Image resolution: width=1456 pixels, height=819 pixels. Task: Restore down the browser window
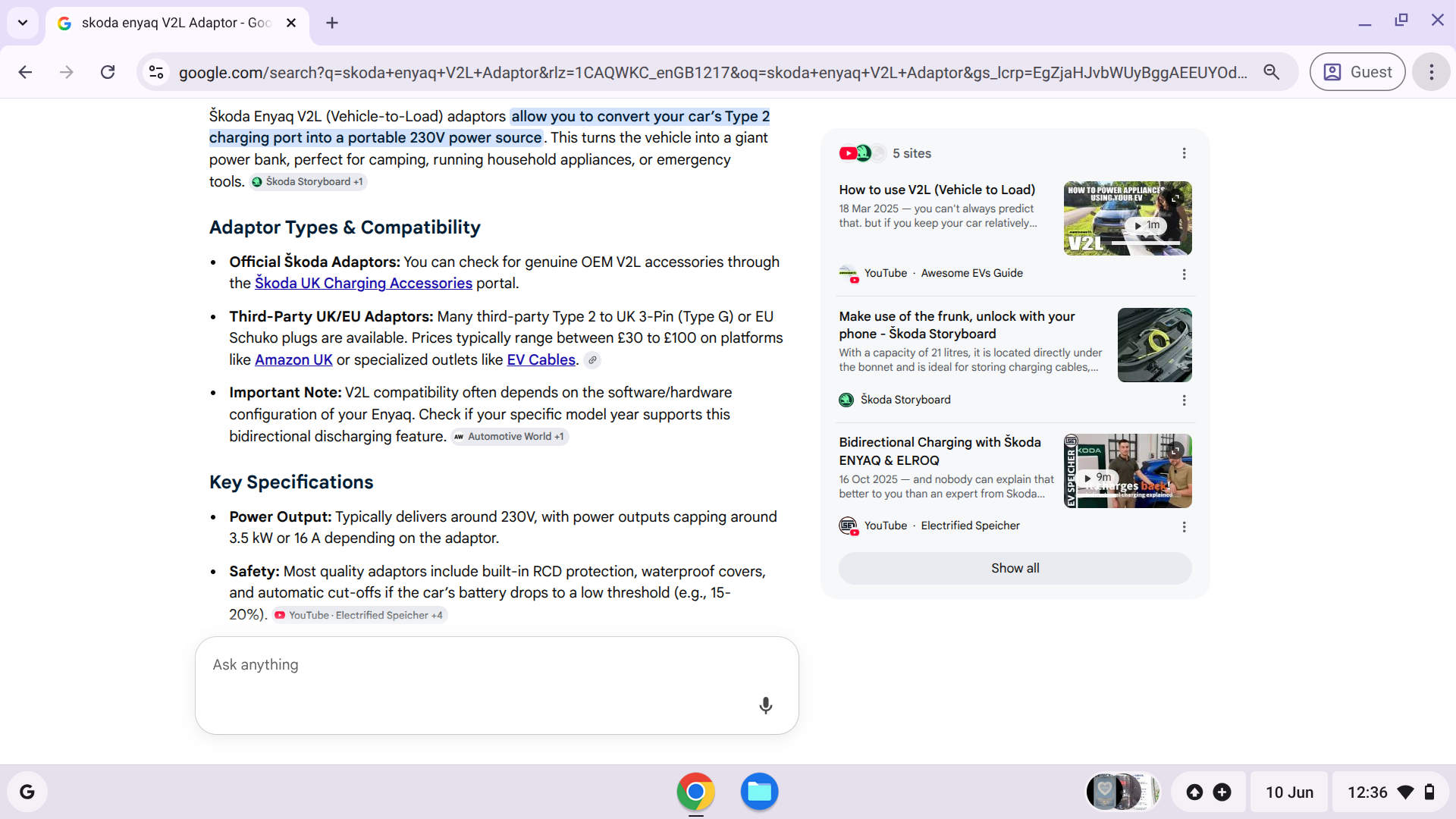tap(1401, 20)
